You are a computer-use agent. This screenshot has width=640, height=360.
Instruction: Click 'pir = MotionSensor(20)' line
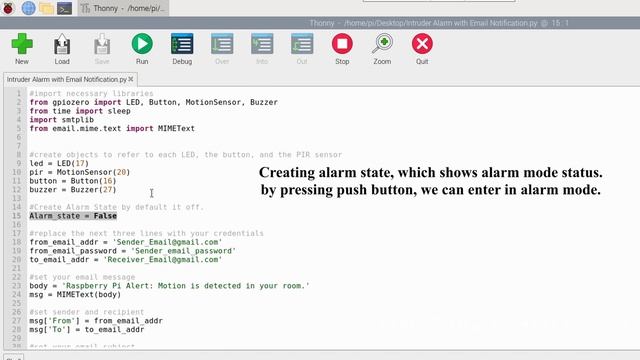pyautogui.click(x=80, y=172)
